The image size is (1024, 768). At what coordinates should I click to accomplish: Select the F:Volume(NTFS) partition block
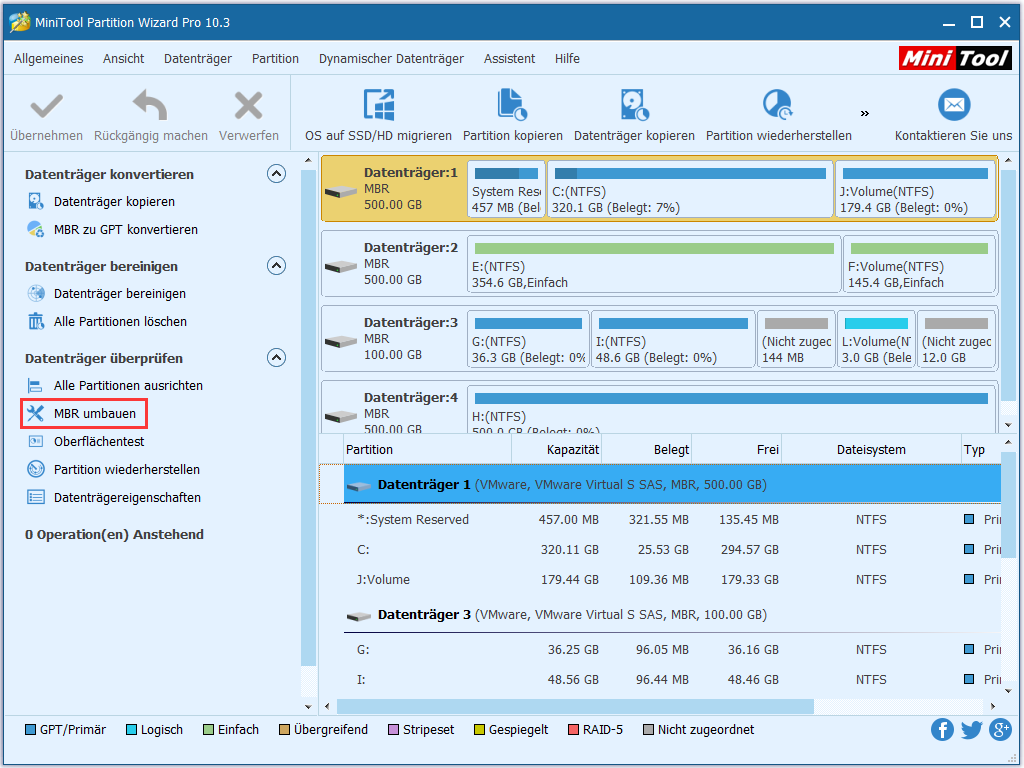tap(919, 264)
